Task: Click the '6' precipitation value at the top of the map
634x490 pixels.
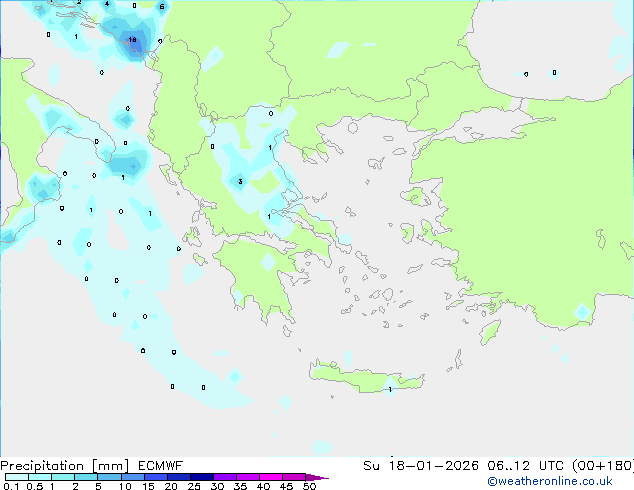Action: click(162, 6)
